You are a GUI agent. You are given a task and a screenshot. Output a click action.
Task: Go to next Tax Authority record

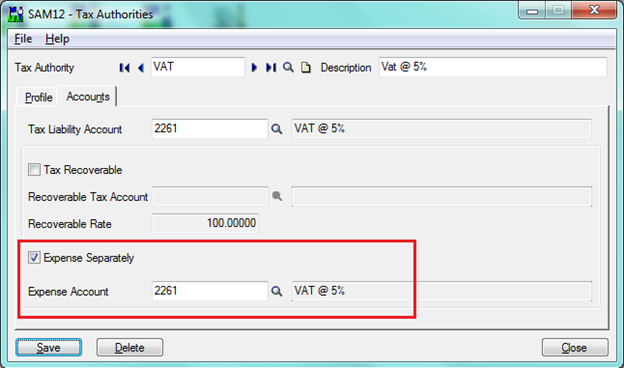click(254, 68)
